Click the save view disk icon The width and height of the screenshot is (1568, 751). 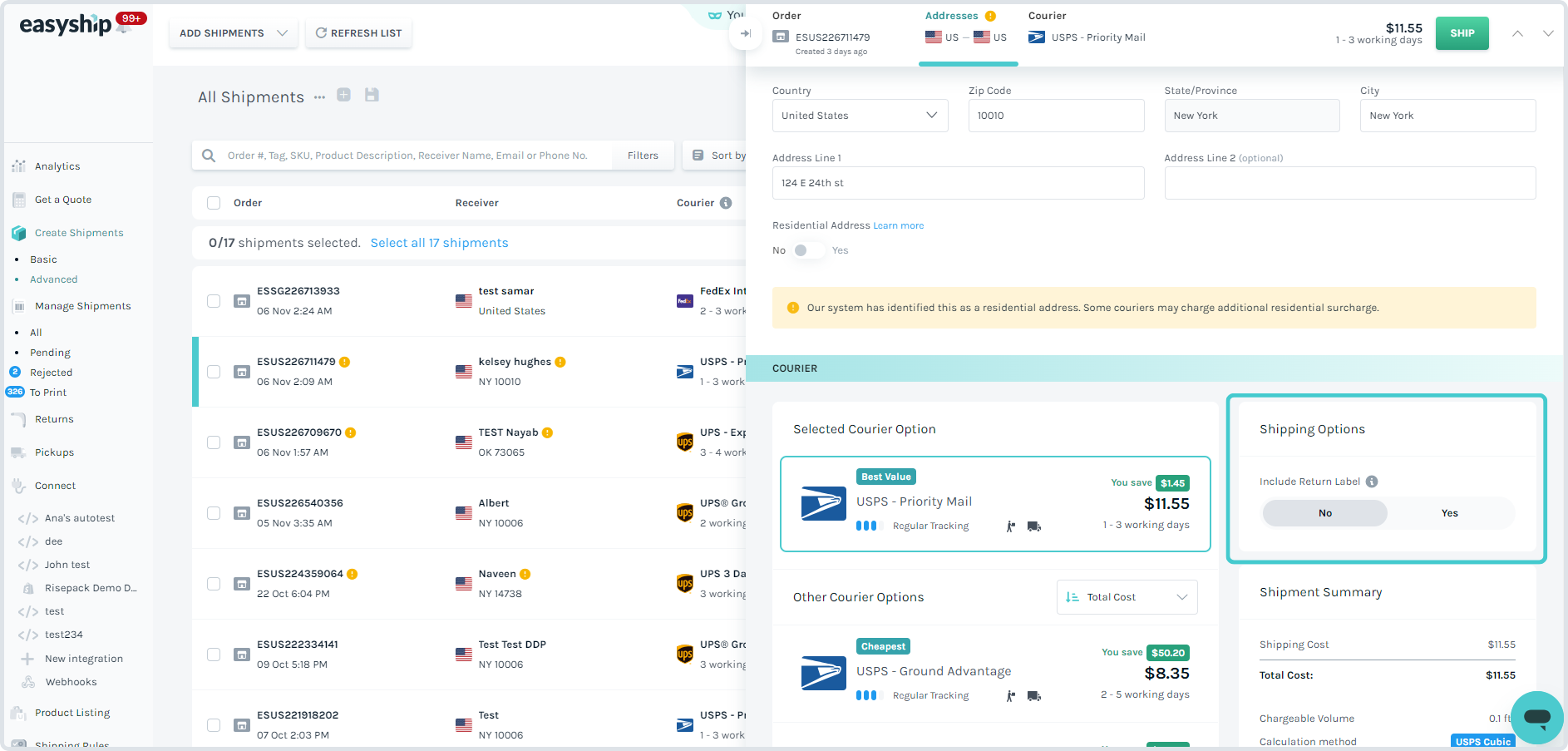[x=372, y=95]
